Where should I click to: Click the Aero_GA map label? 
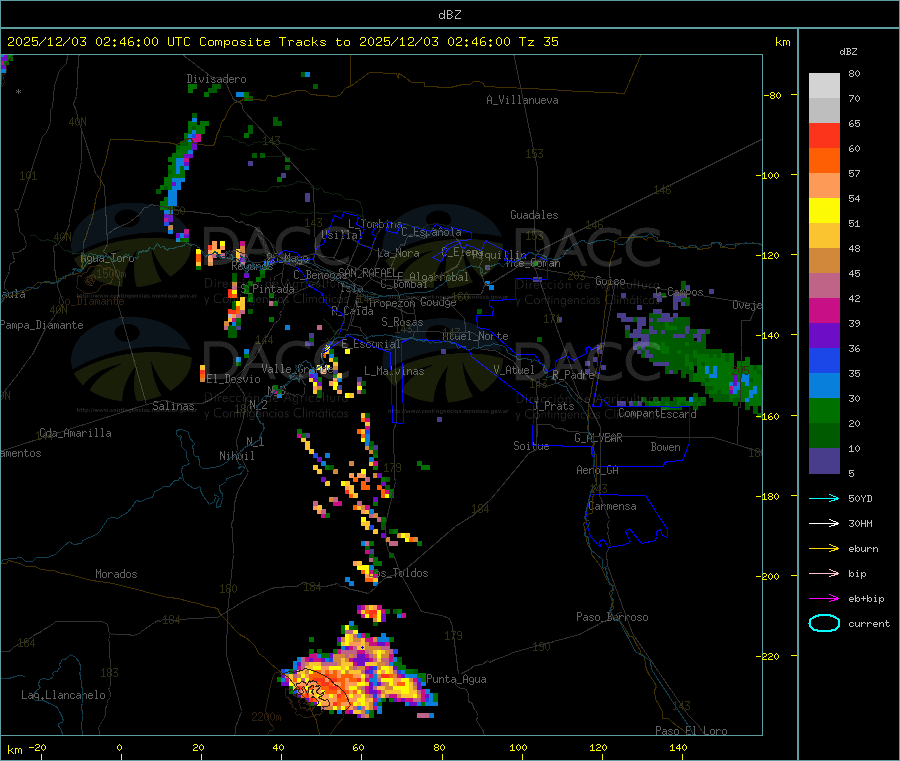click(x=598, y=470)
